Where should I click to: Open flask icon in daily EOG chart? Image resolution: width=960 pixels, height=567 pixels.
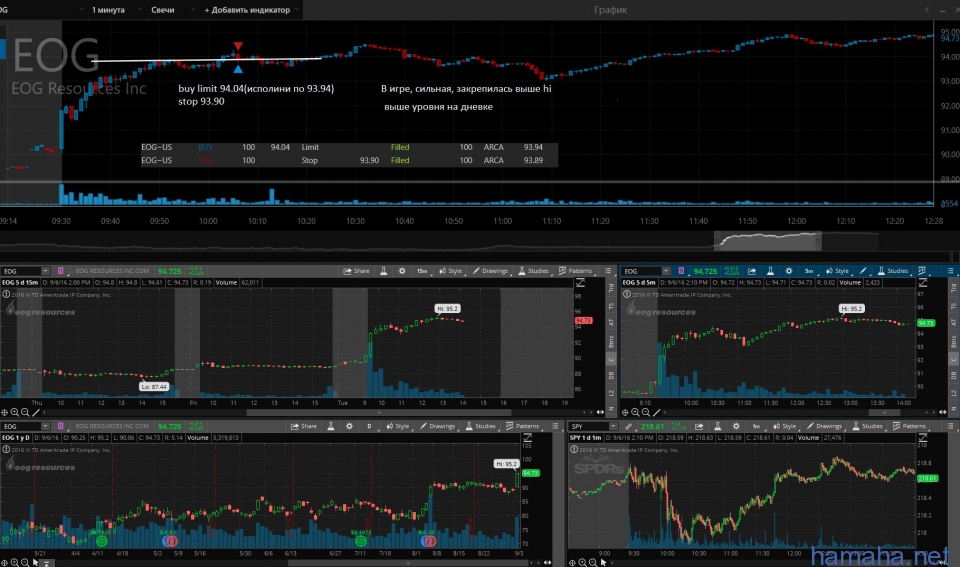click(x=331, y=426)
